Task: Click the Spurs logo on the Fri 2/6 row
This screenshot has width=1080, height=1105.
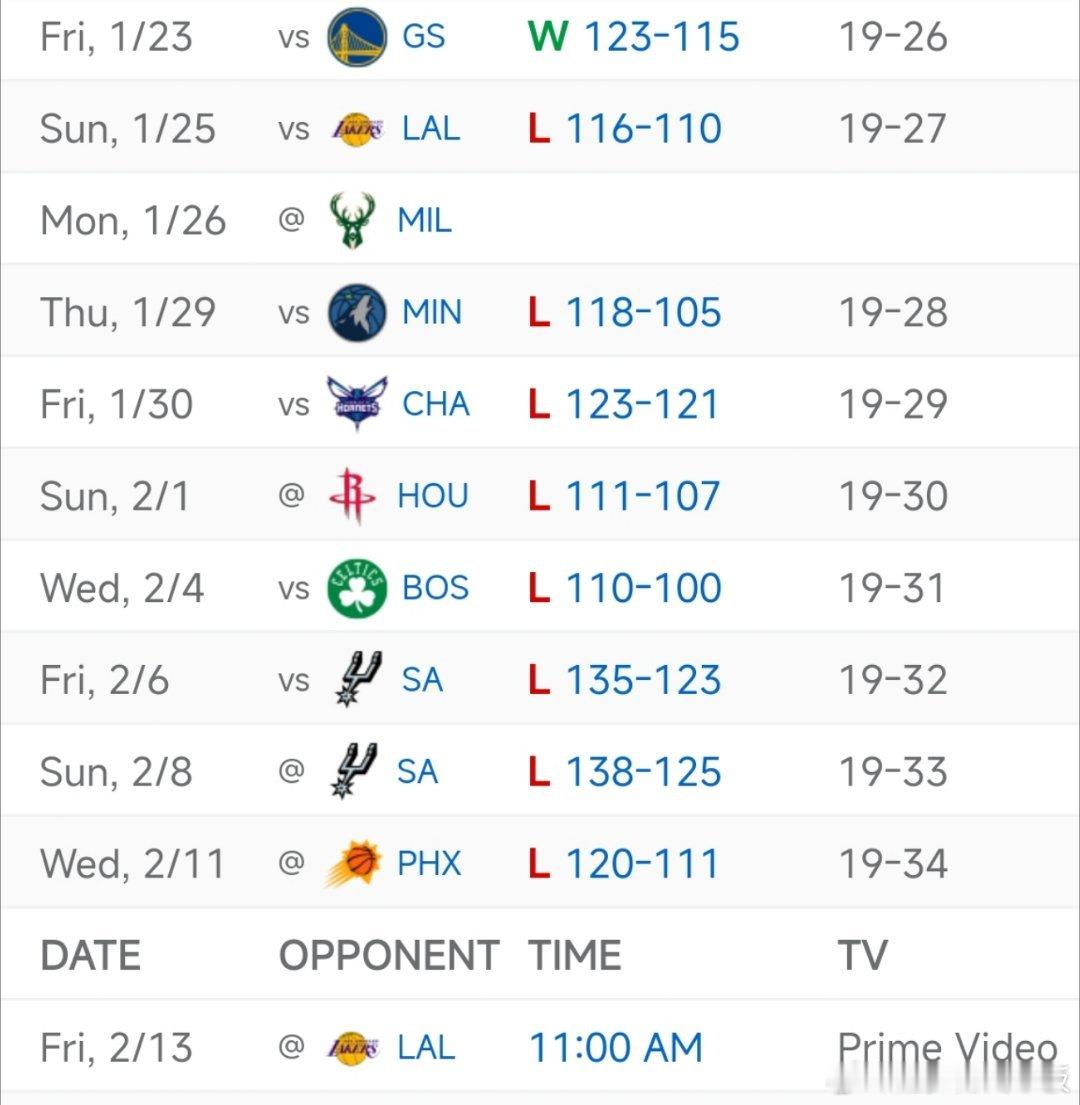Action: [357, 679]
